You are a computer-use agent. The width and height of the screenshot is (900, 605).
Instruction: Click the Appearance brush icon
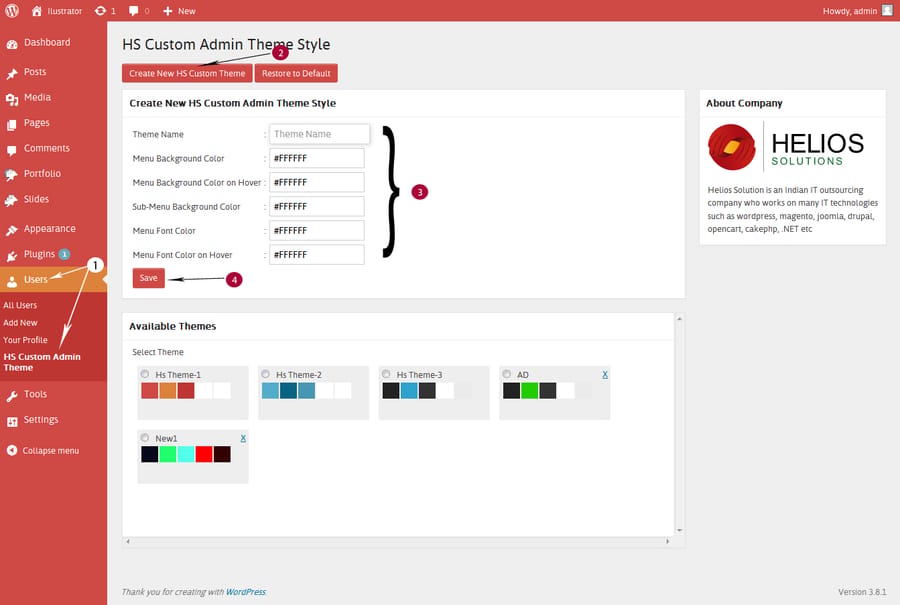tap(11, 230)
